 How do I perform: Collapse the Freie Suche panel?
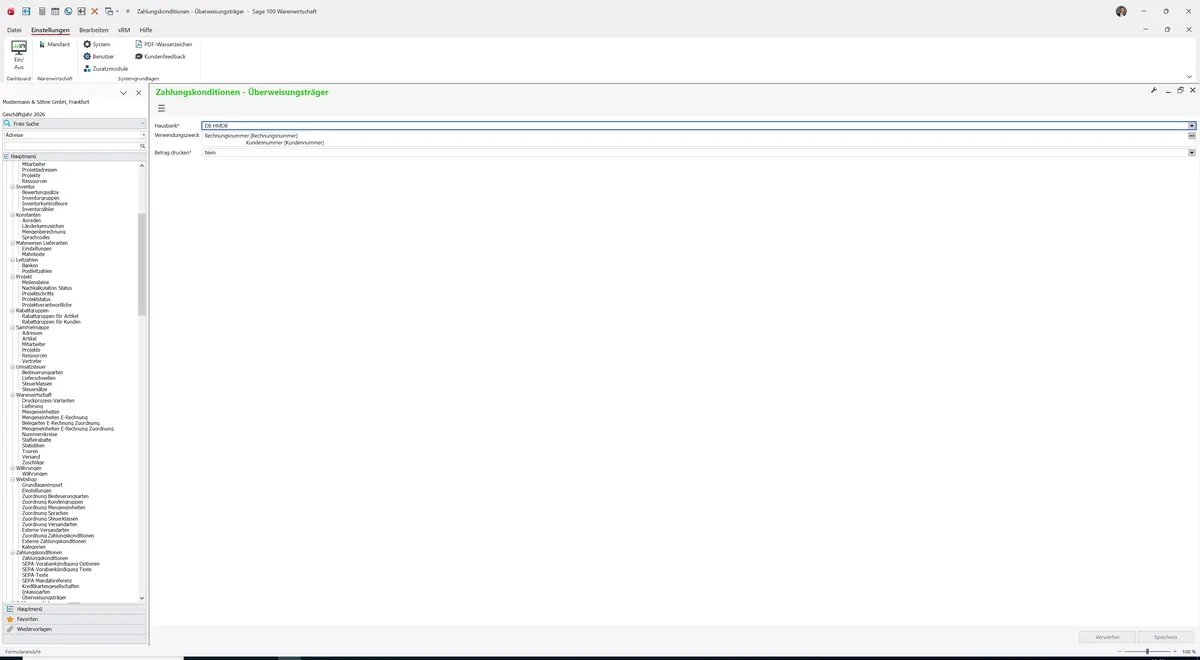tap(143, 123)
